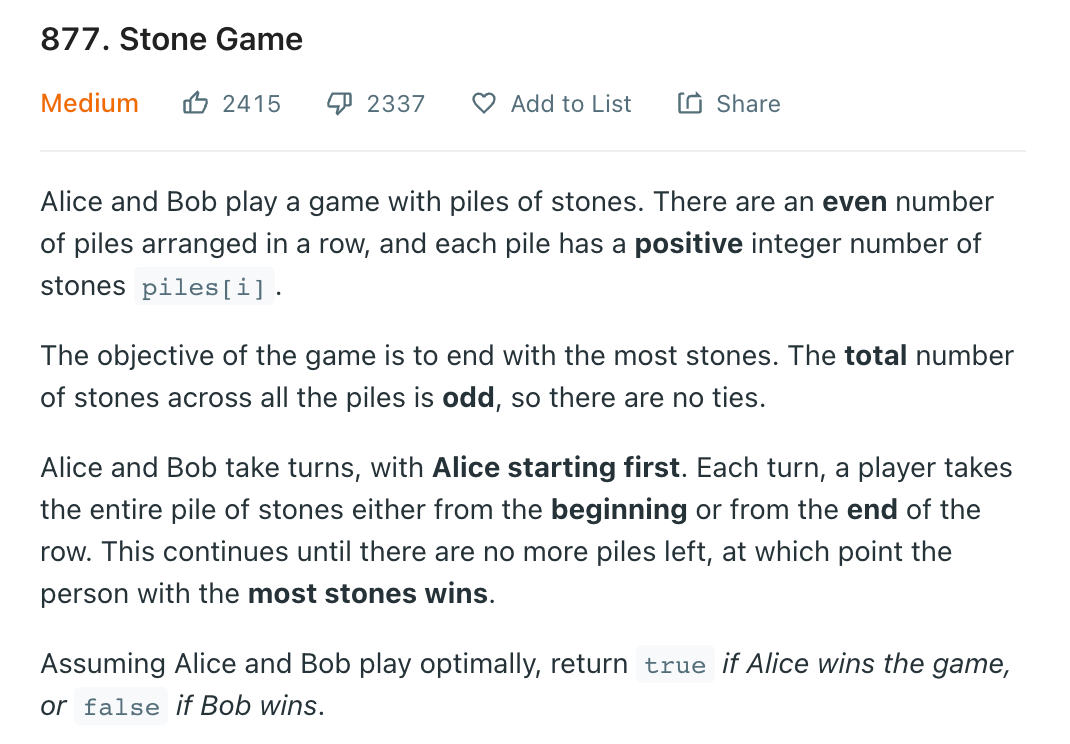Click the 877. Stone Game title

pyautogui.click(x=172, y=39)
